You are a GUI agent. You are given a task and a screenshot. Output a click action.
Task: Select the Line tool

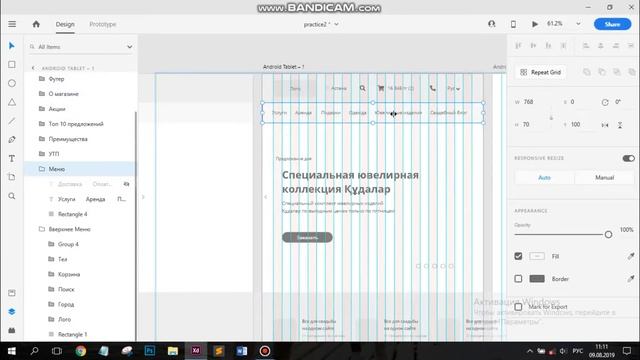click(x=12, y=121)
